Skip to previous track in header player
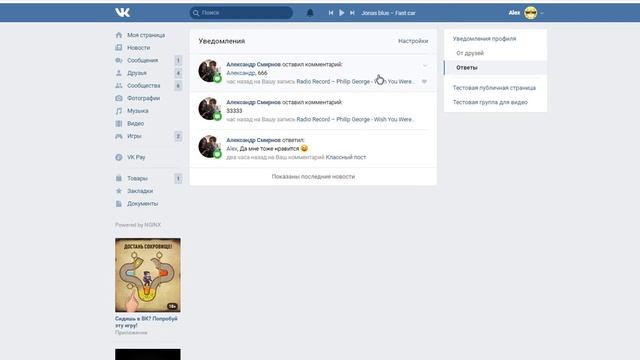The image size is (640, 360). (331, 13)
